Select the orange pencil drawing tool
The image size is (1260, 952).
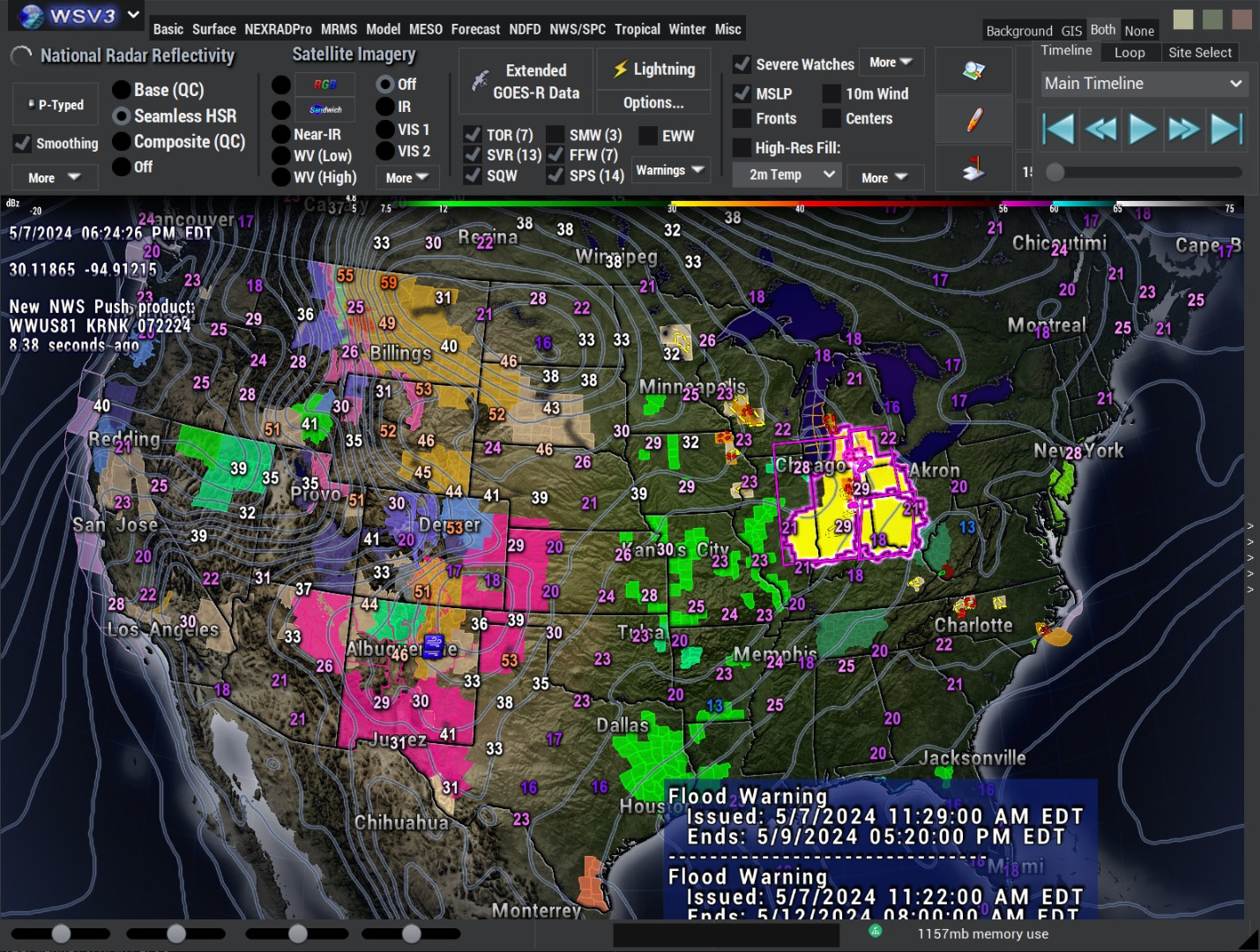tap(973, 120)
